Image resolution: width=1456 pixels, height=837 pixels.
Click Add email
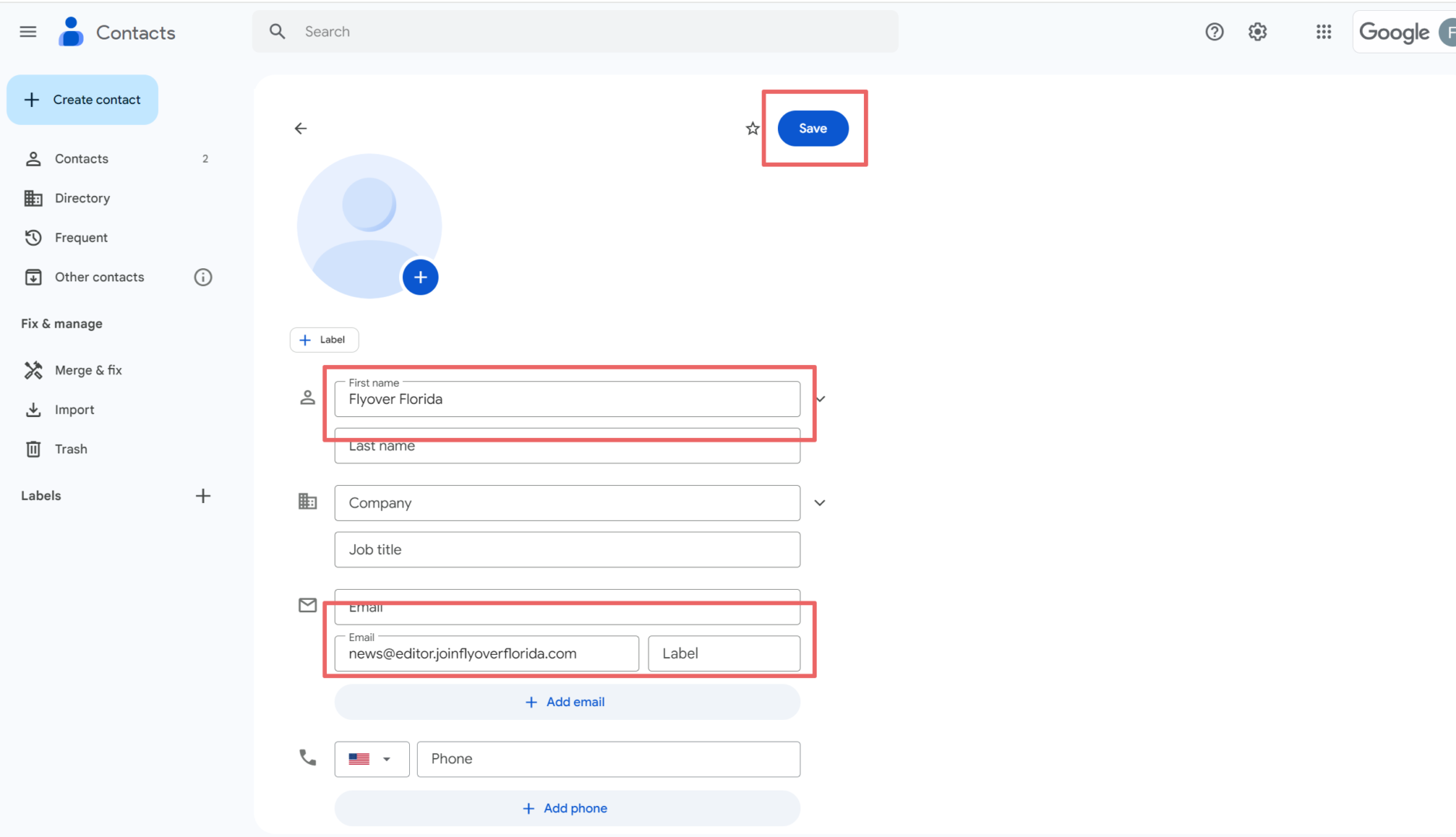point(567,702)
